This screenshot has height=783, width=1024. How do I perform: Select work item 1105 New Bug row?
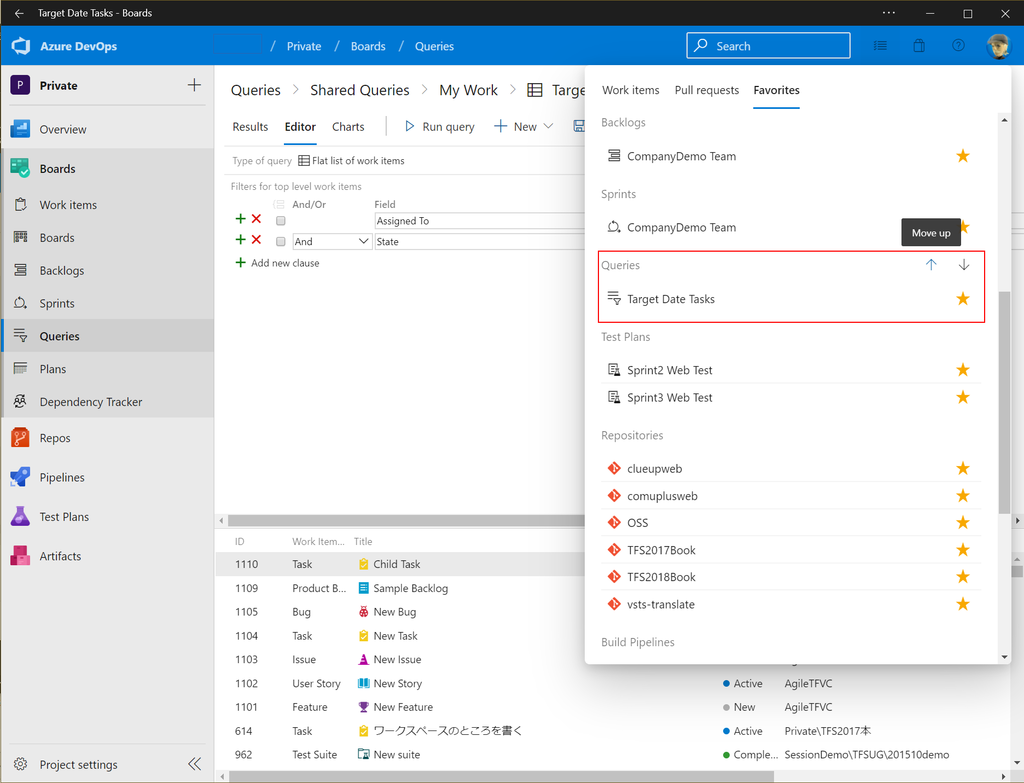400,612
